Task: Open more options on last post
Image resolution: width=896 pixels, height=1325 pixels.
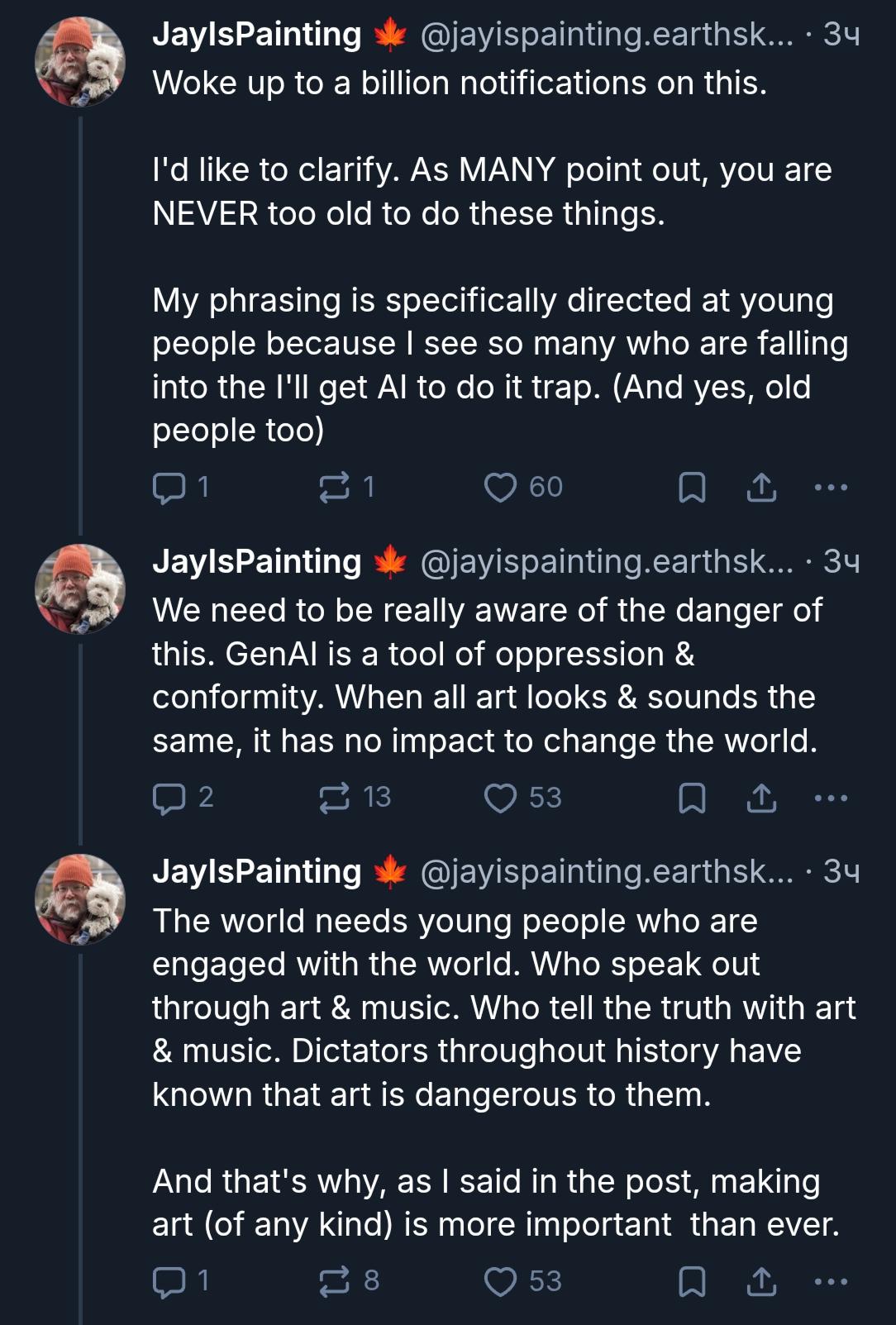Action: pyautogui.click(x=831, y=1281)
